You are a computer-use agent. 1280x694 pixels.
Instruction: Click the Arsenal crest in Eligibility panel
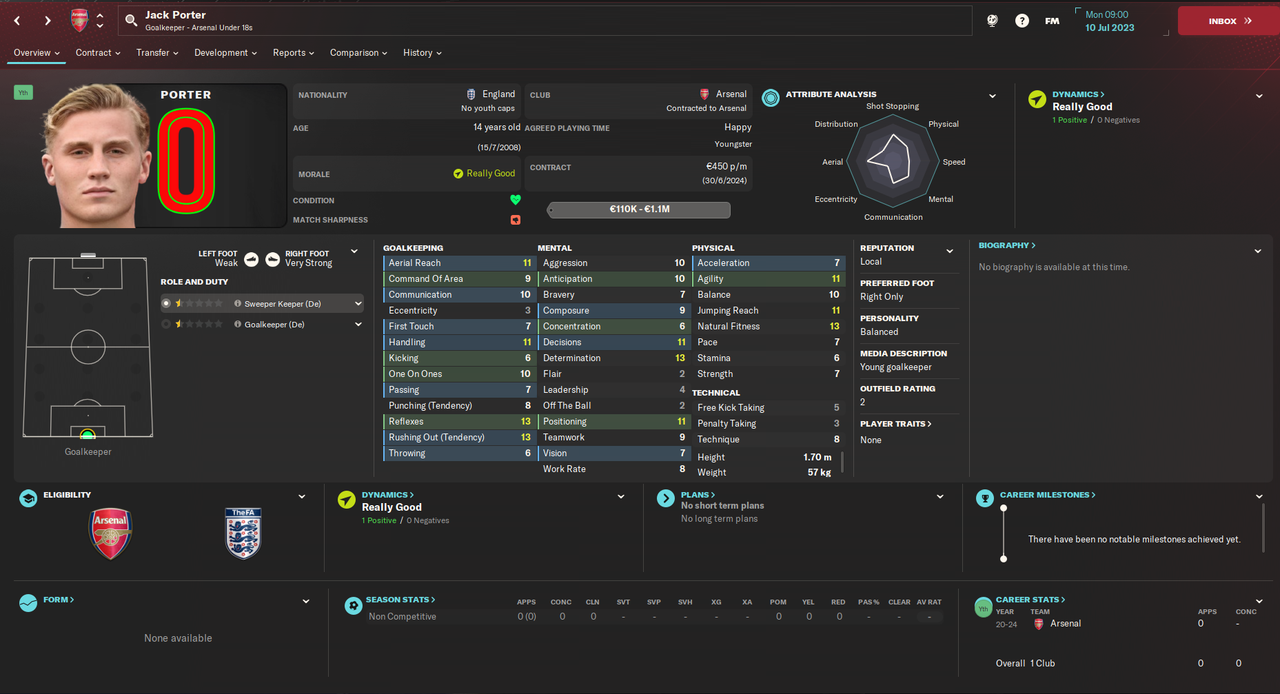point(111,533)
